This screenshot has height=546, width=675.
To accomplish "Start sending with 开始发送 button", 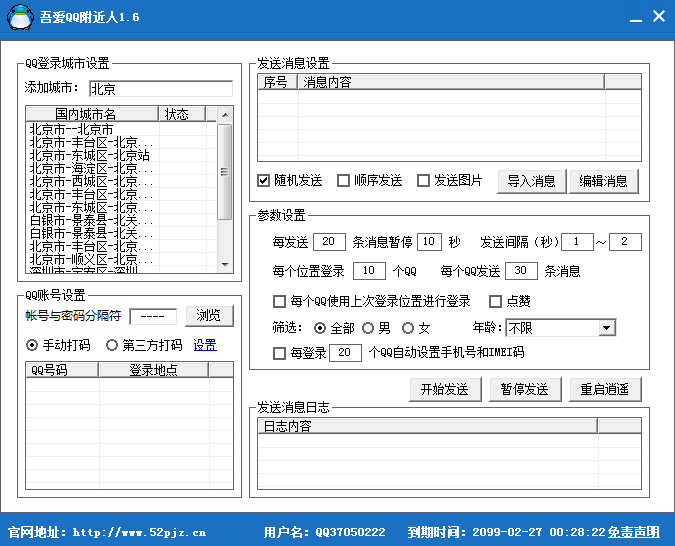I will [446, 389].
